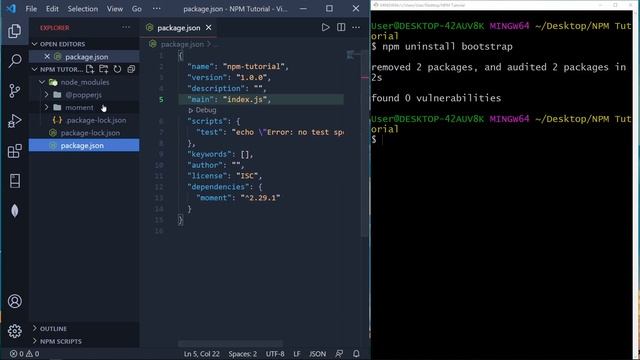Open the Explorer view in activity bar
Image resolution: width=640 pixels, height=360 pixels.
coord(15,31)
